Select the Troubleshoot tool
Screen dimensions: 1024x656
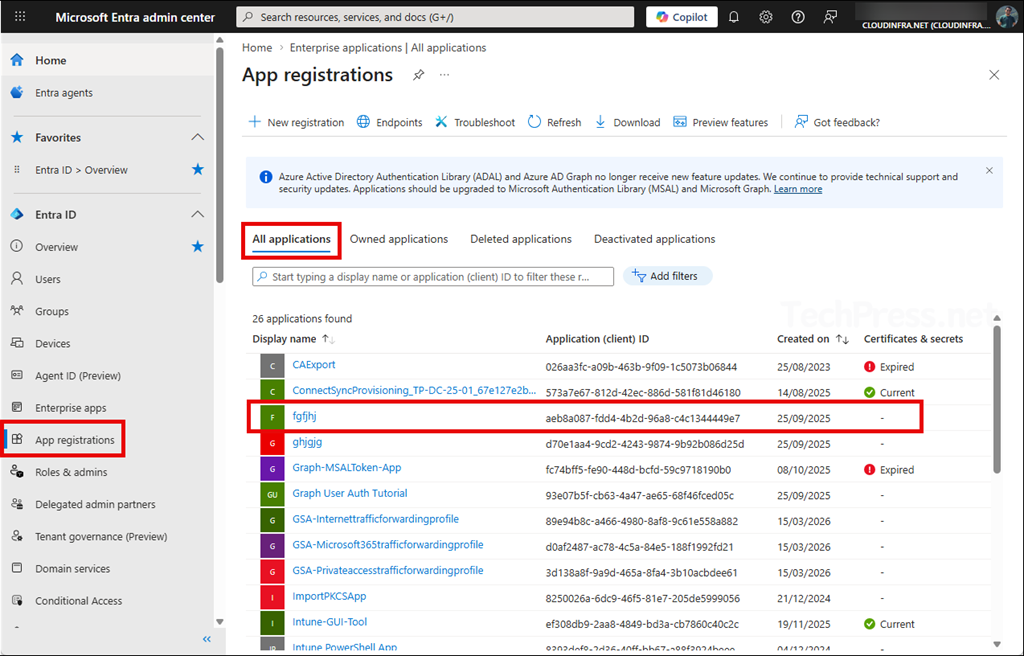point(474,121)
